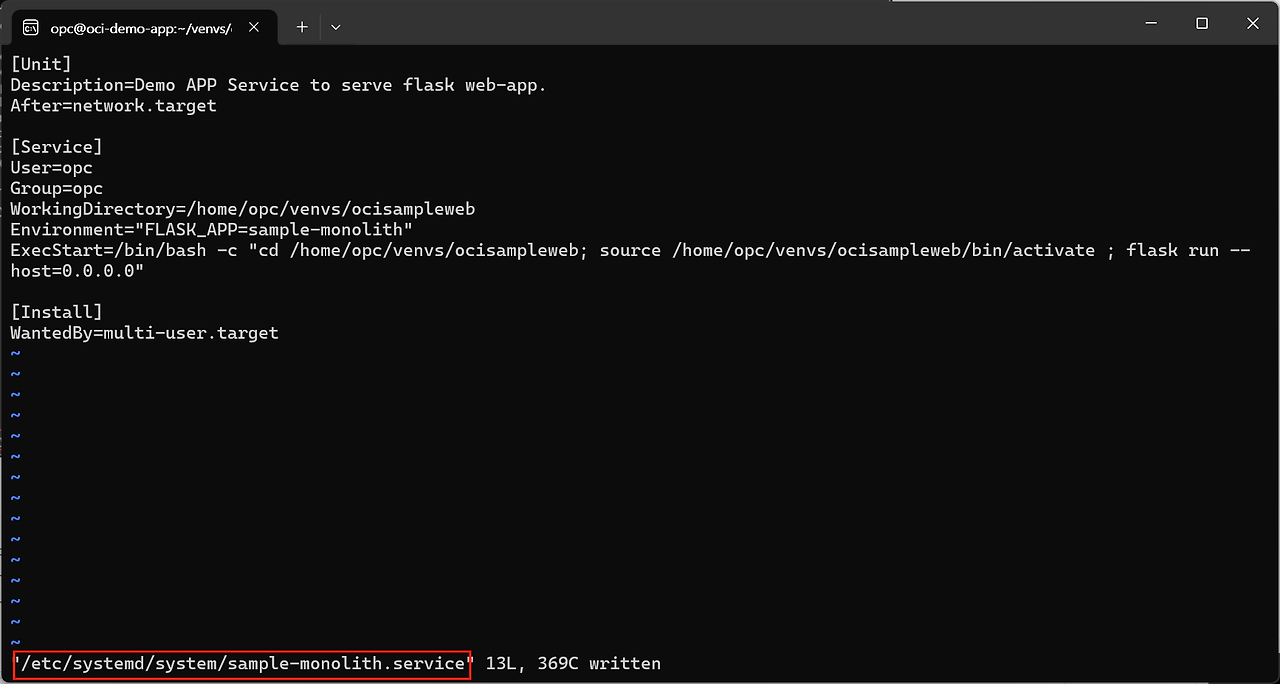Click the ExecStart=/bin/bash command line
1280x684 pixels.
click(x=630, y=250)
